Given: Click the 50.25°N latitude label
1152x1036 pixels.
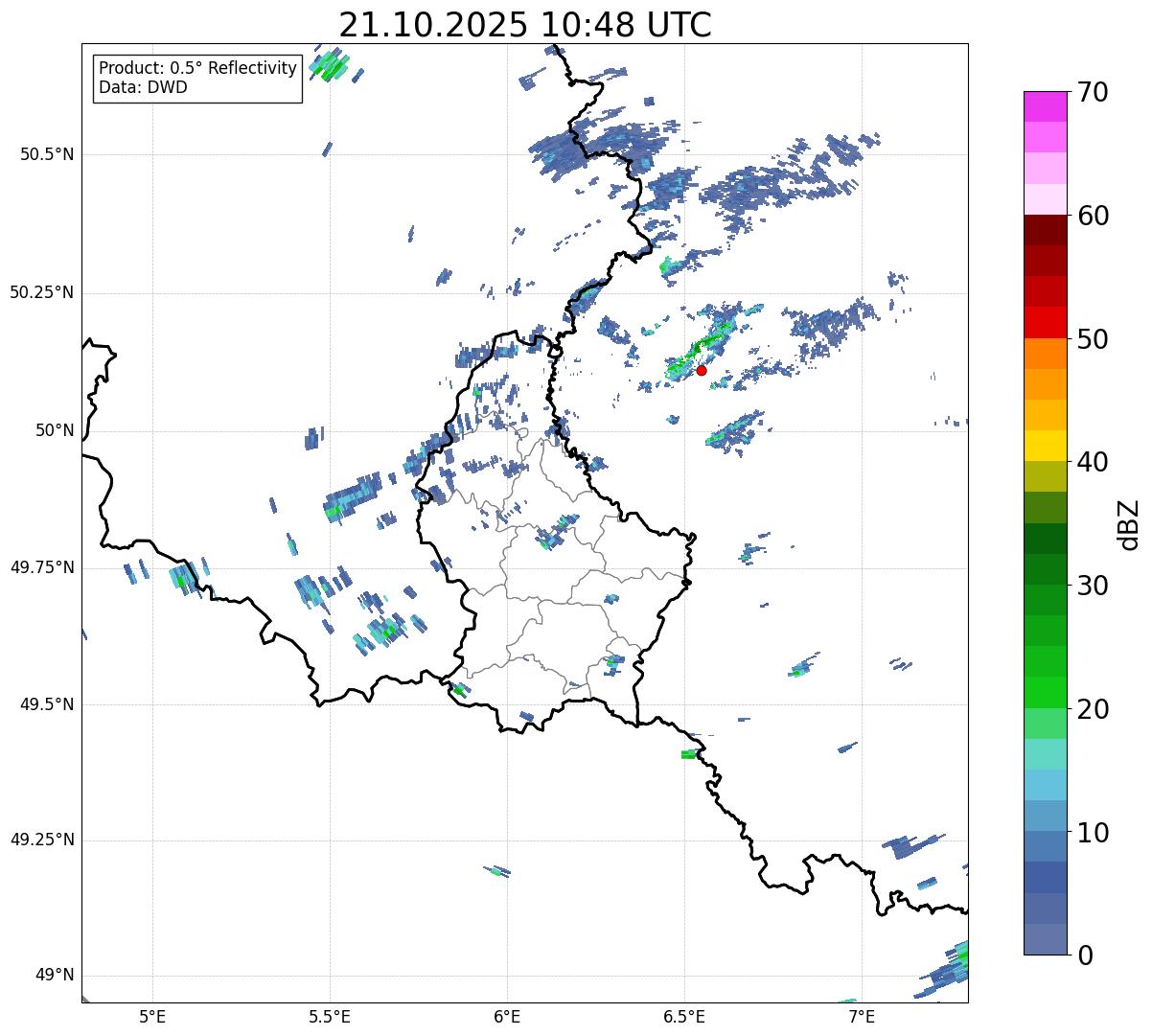Looking at the screenshot, I should [41, 292].
